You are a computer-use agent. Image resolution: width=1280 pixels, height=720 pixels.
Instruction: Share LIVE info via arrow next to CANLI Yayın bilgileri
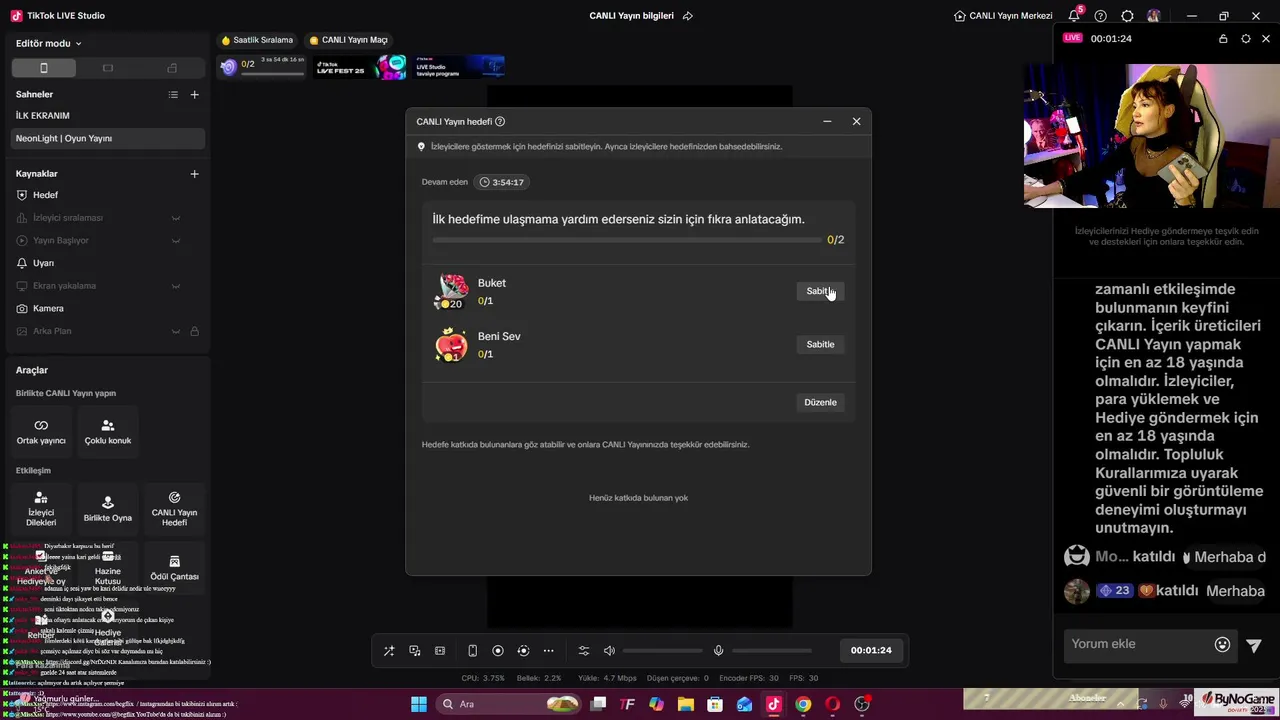point(687,16)
